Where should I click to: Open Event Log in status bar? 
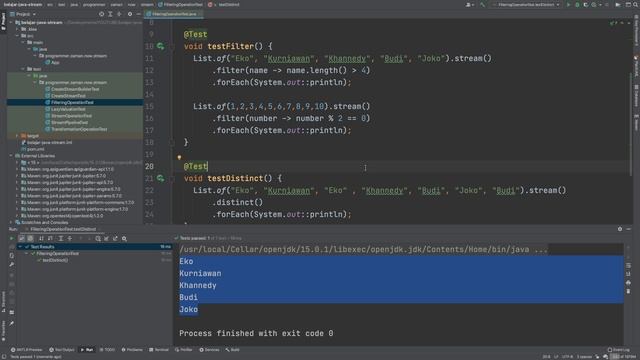[619, 350]
